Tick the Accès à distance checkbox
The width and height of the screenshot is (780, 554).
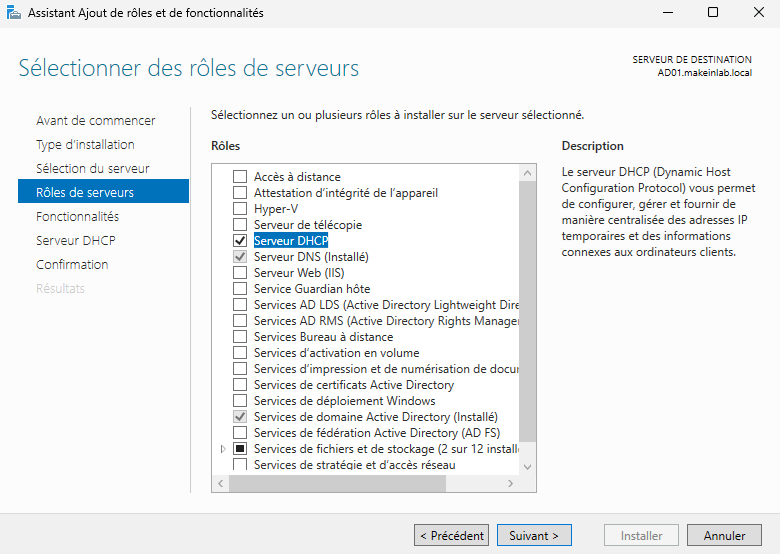(240, 177)
